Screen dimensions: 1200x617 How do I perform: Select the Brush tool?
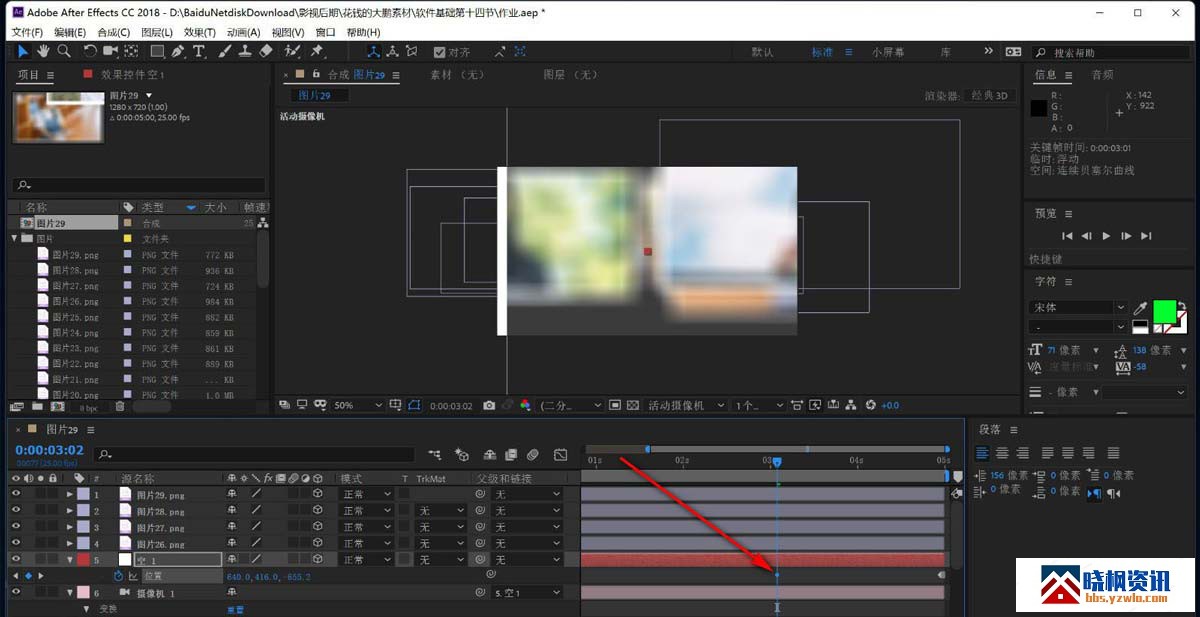click(224, 52)
